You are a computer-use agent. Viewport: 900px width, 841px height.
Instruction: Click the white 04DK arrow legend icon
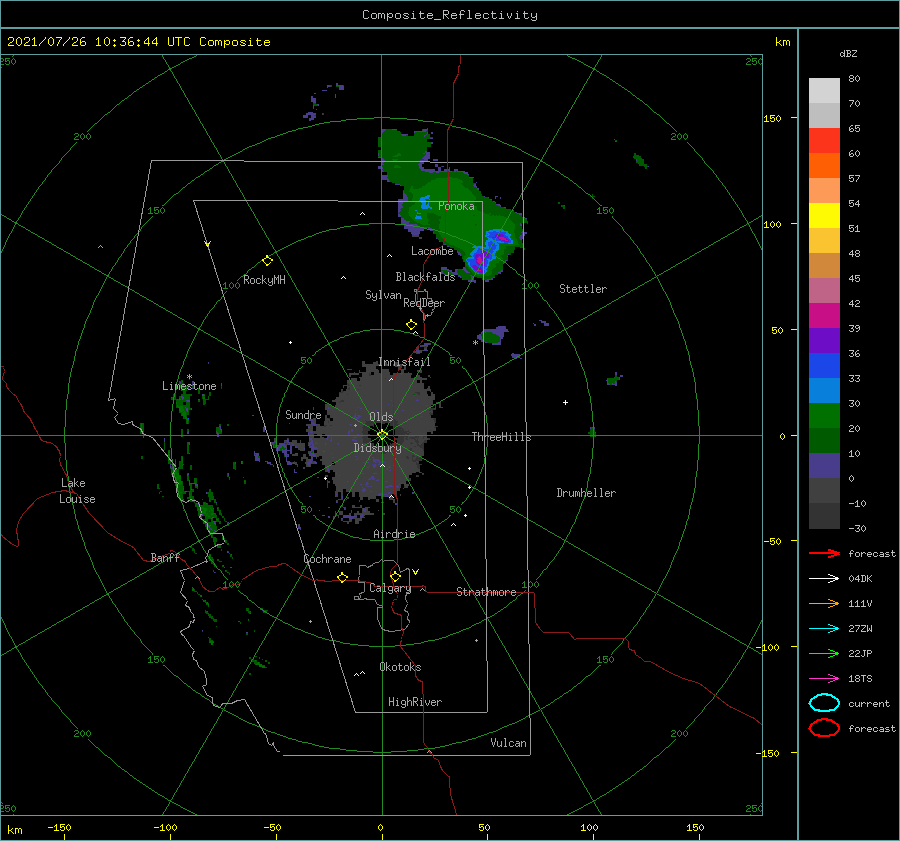824,578
